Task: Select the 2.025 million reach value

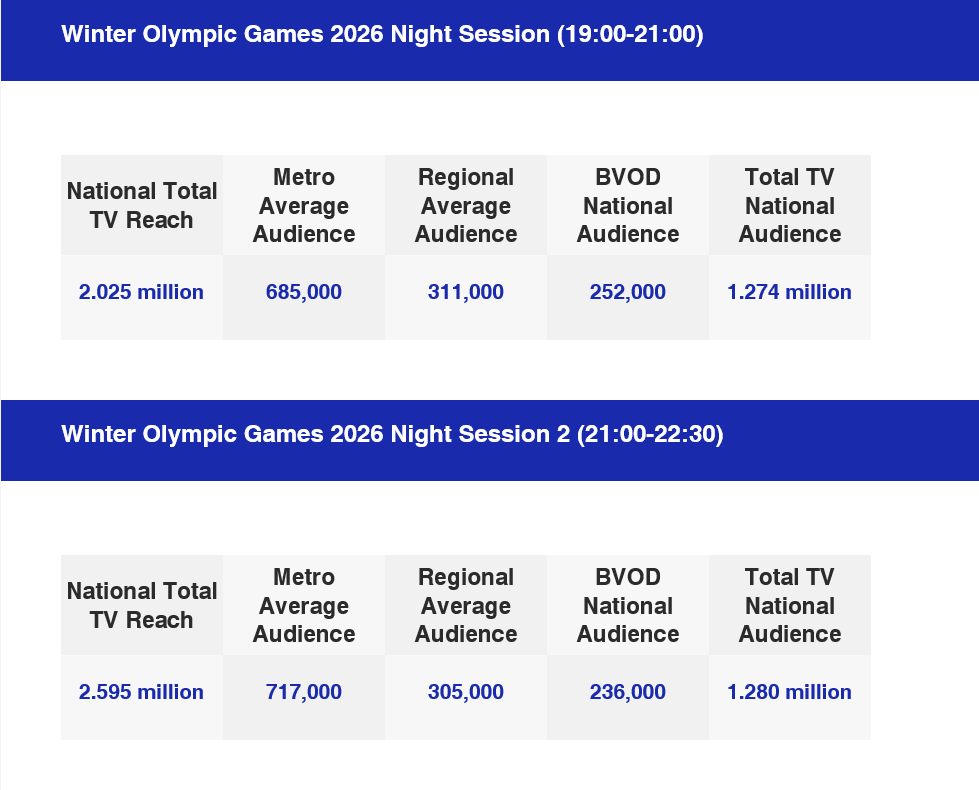Action: click(x=141, y=293)
